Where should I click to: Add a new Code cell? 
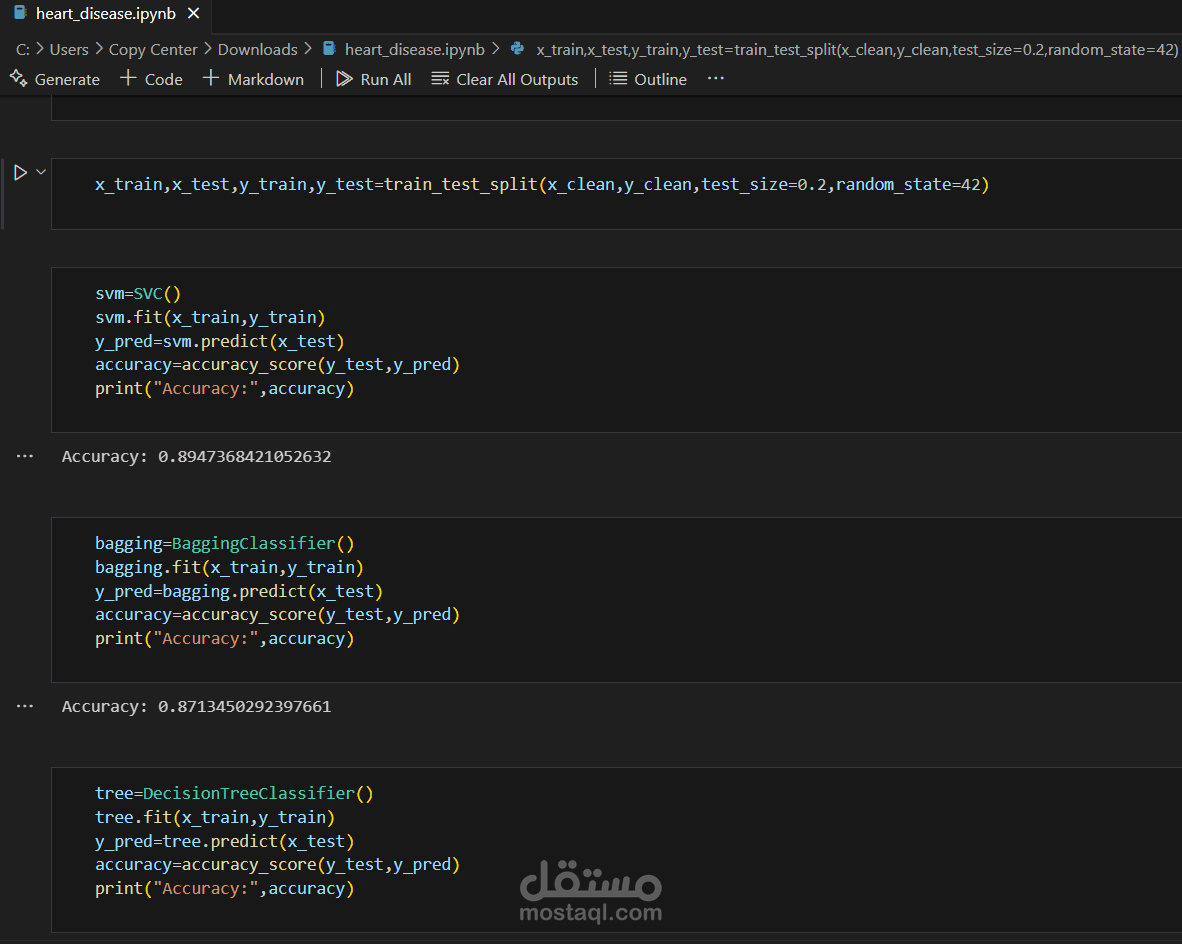pos(152,79)
